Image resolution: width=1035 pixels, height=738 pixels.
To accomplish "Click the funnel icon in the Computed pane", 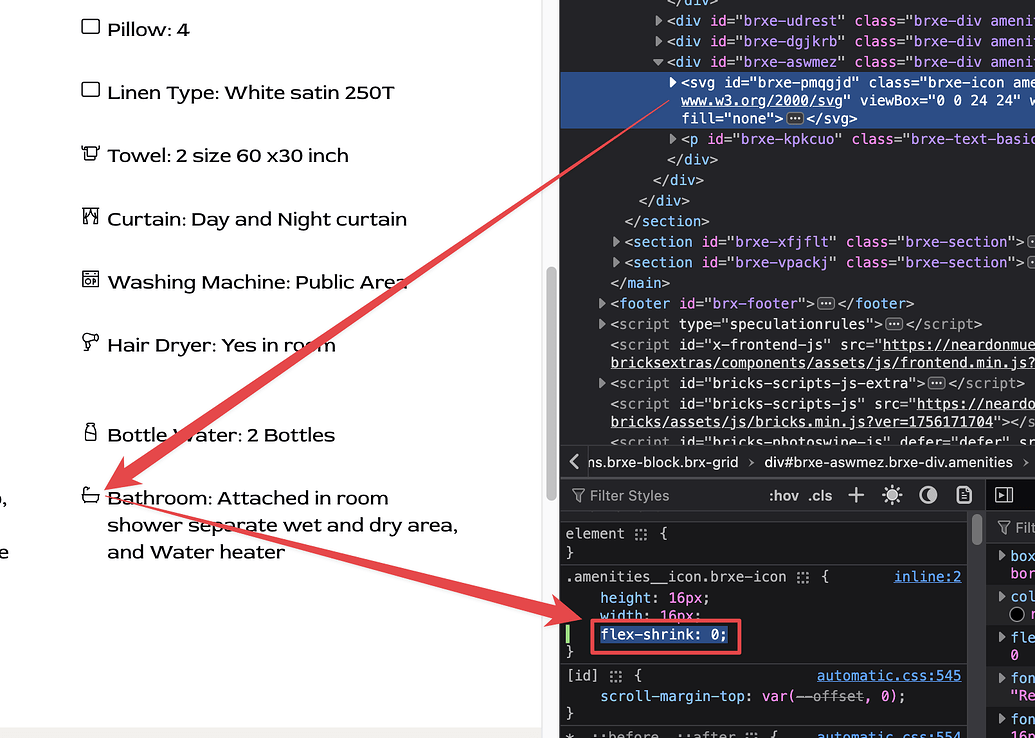I will [x=1004, y=527].
